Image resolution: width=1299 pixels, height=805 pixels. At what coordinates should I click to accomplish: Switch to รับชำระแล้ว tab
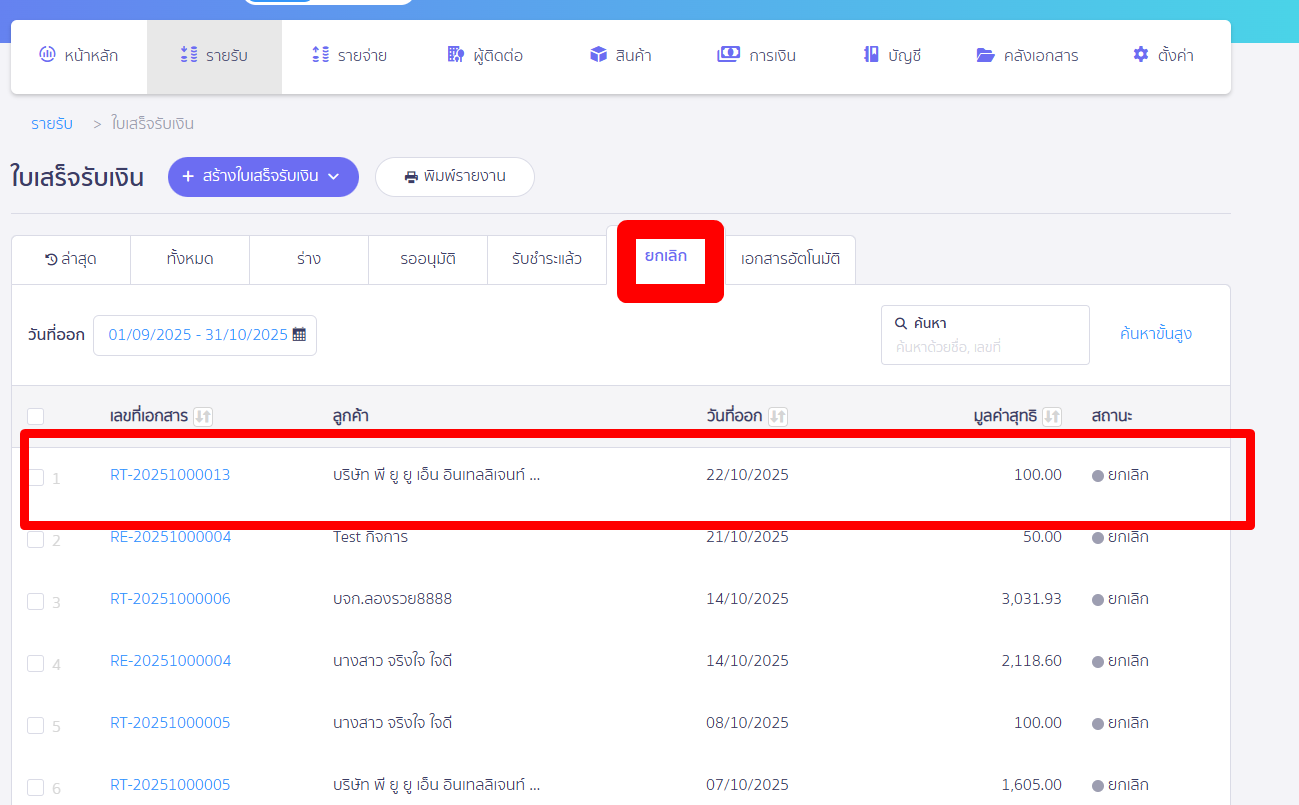click(x=546, y=260)
